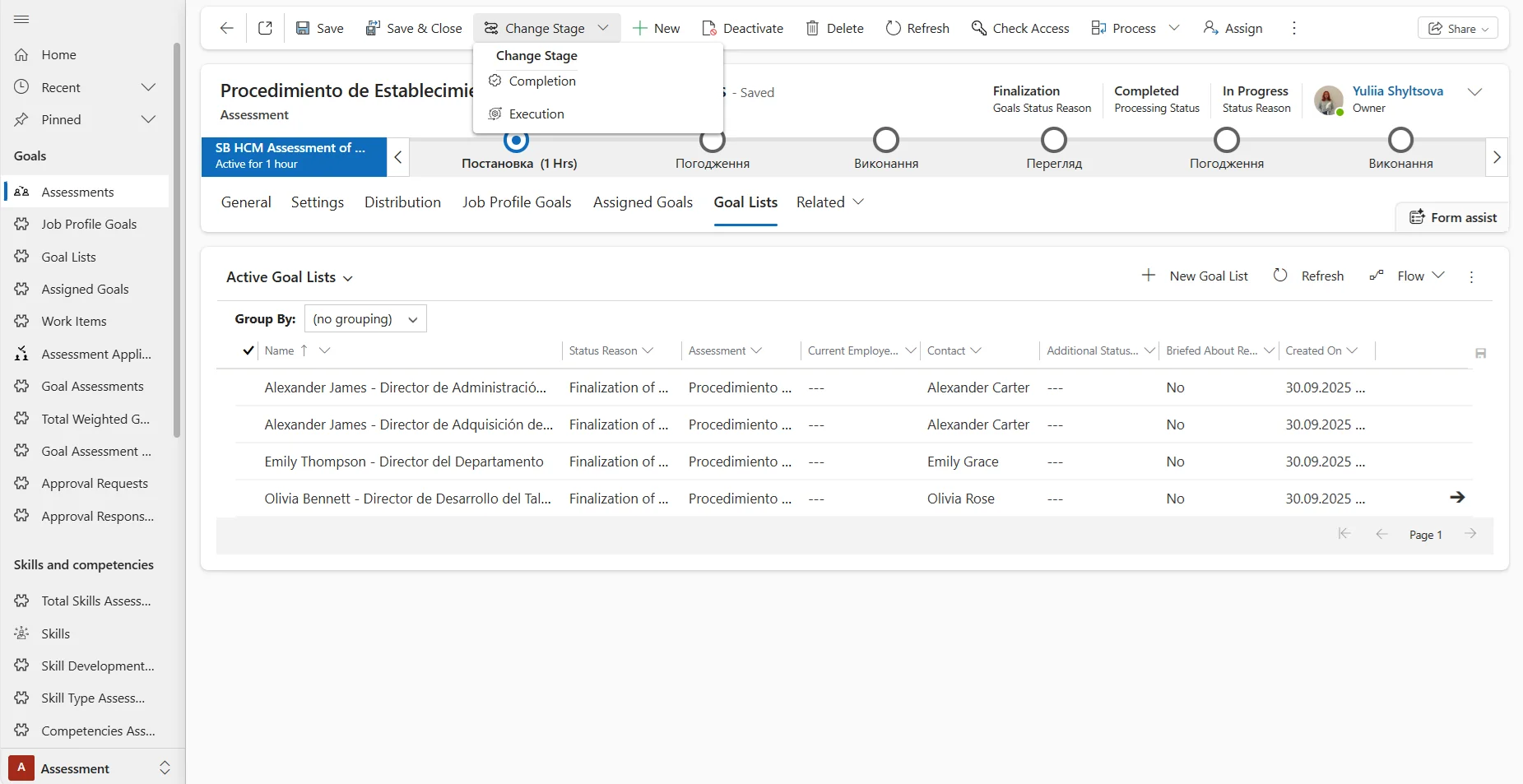
Task: Click the back arrow icon
Action: click(227, 28)
